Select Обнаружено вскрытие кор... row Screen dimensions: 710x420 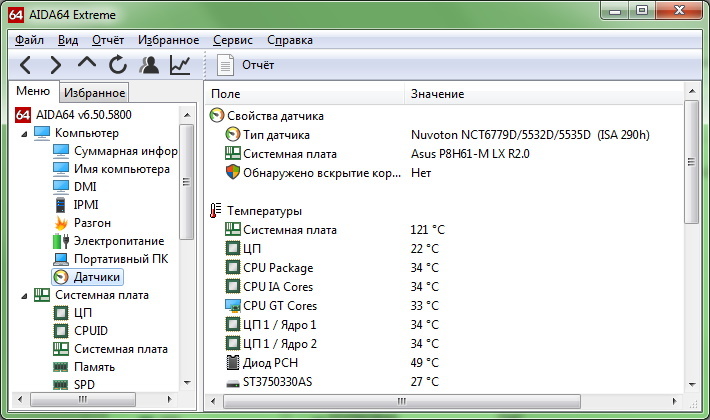[446, 173]
